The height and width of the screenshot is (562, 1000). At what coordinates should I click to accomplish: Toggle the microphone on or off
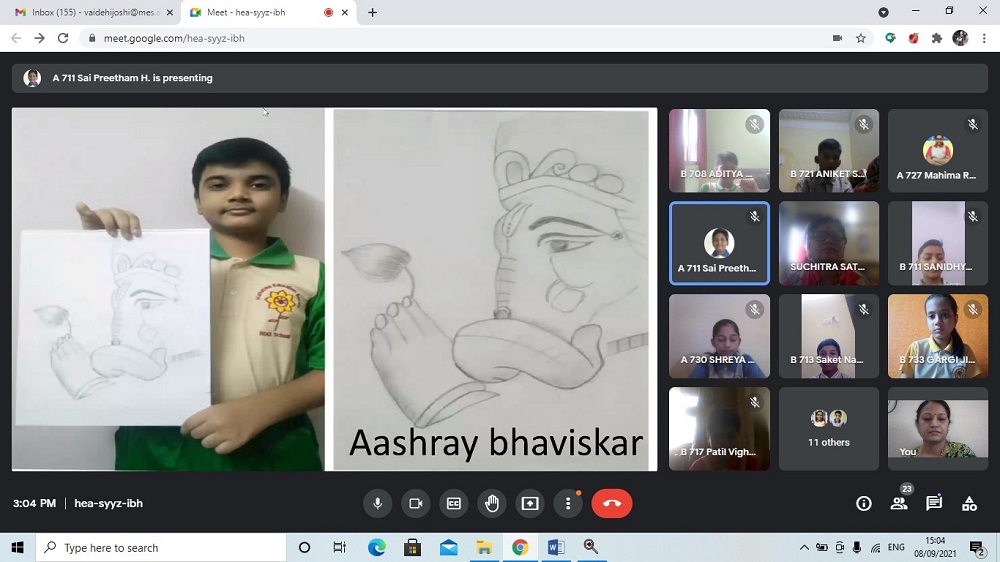[x=377, y=503]
